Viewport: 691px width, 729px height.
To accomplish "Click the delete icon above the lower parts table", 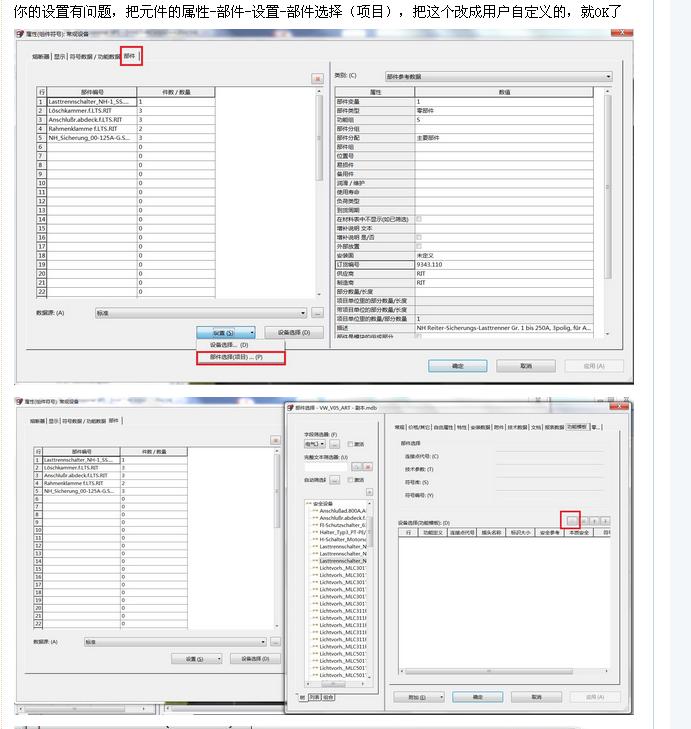I will point(275,440).
